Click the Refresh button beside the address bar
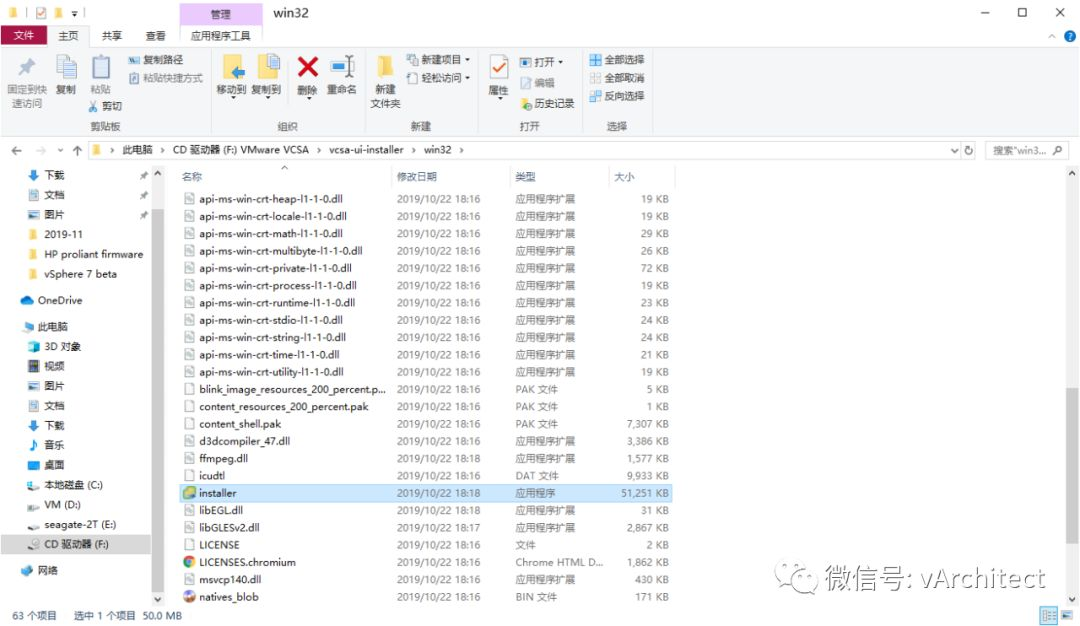Viewport: 1080px width, 626px height. pos(968,150)
